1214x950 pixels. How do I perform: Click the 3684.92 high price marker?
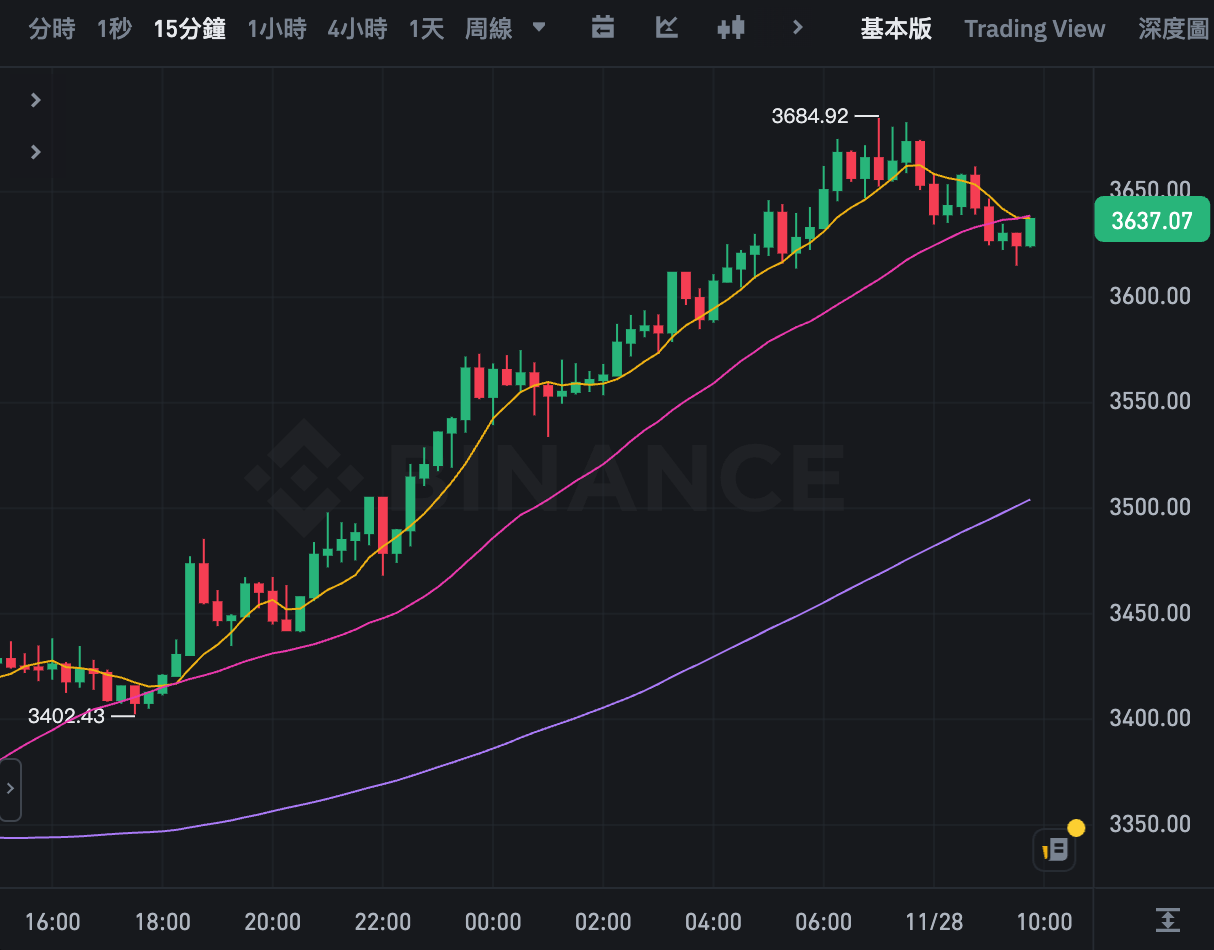(x=809, y=116)
